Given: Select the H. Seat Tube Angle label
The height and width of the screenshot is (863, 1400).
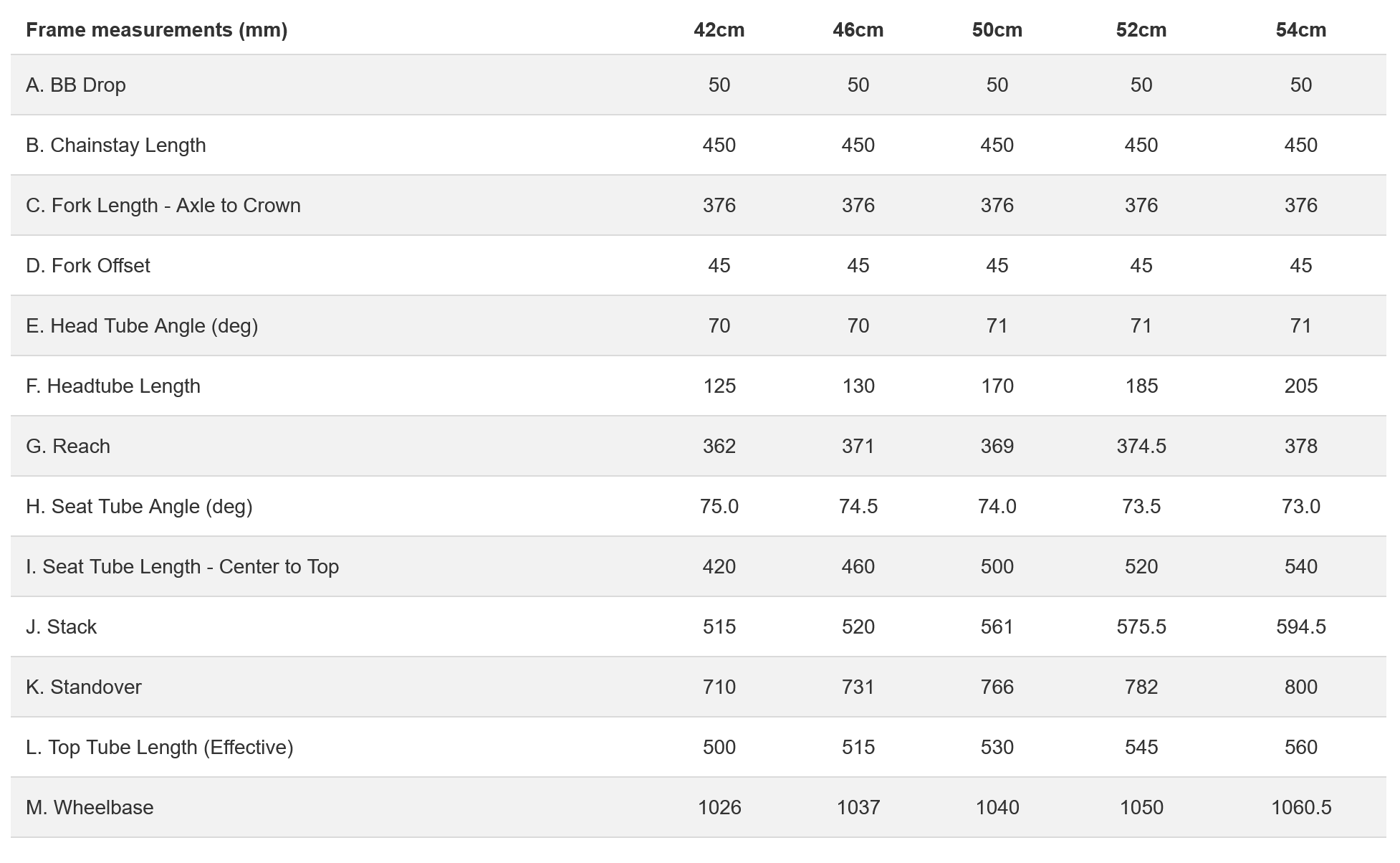Looking at the screenshot, I should point(139,507).
